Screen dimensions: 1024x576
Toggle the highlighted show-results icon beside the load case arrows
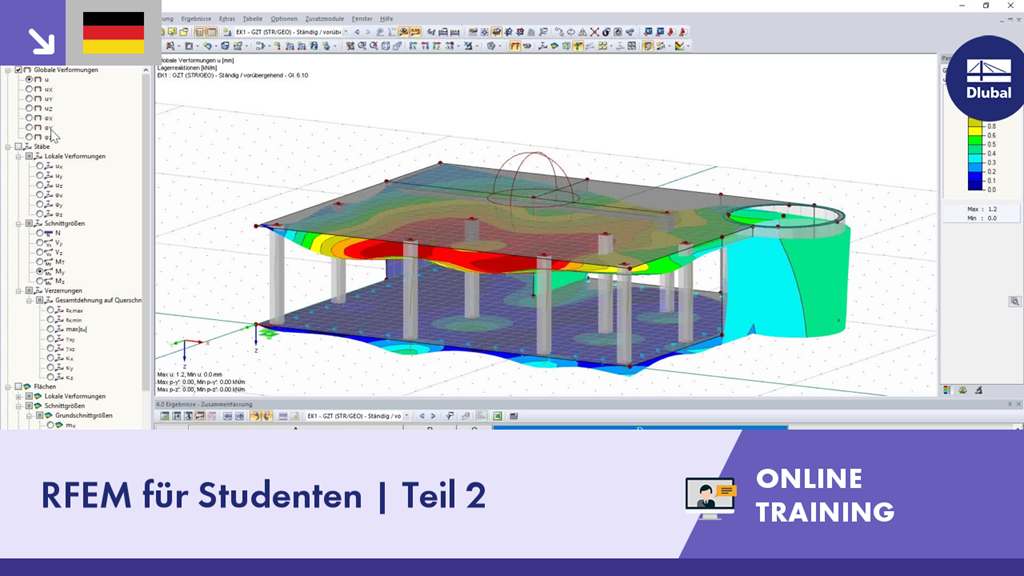(x=404, y=31)
